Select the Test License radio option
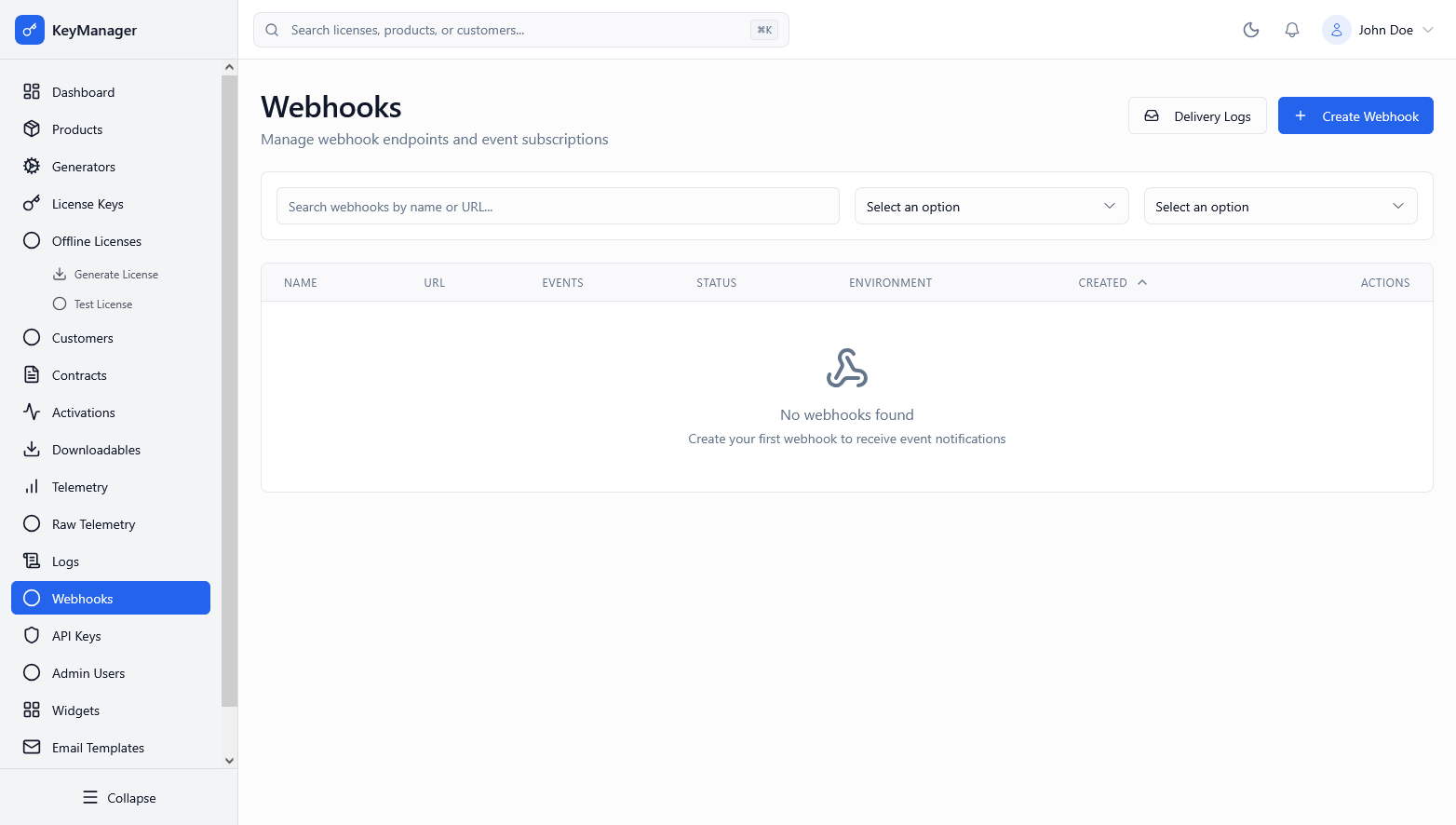The image size is (1456, 825). (x=59, y=304)
